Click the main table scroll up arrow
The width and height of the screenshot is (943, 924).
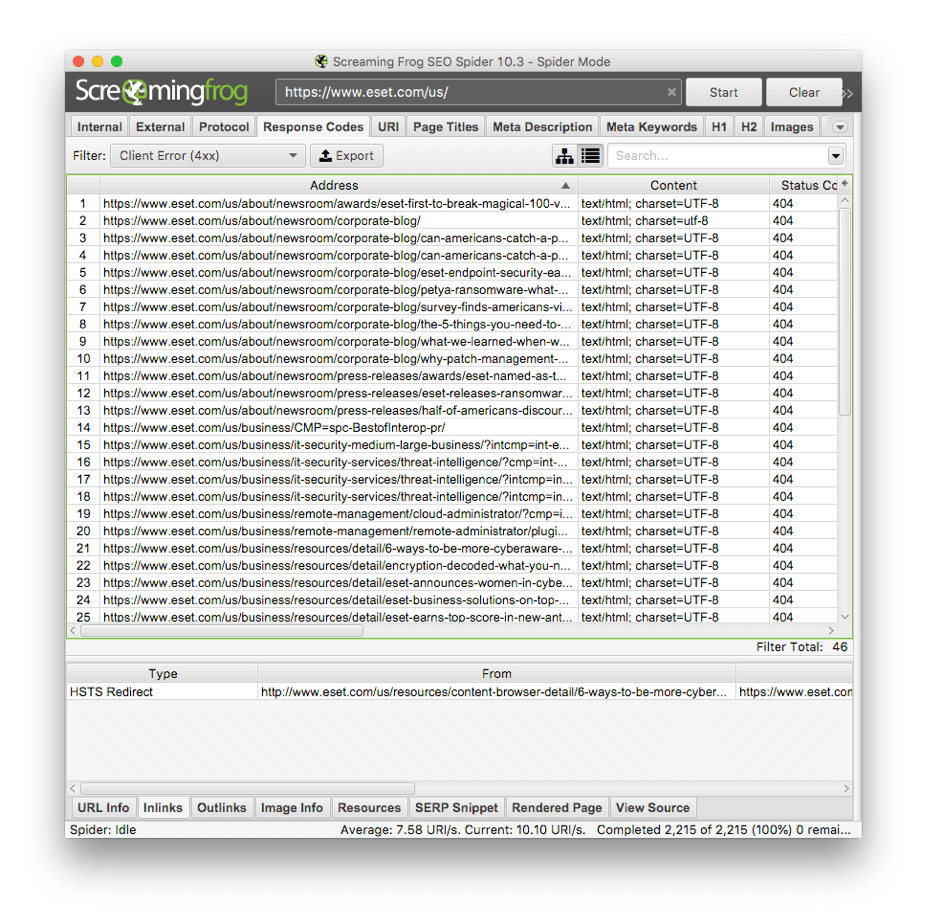(x=845, y=200)
